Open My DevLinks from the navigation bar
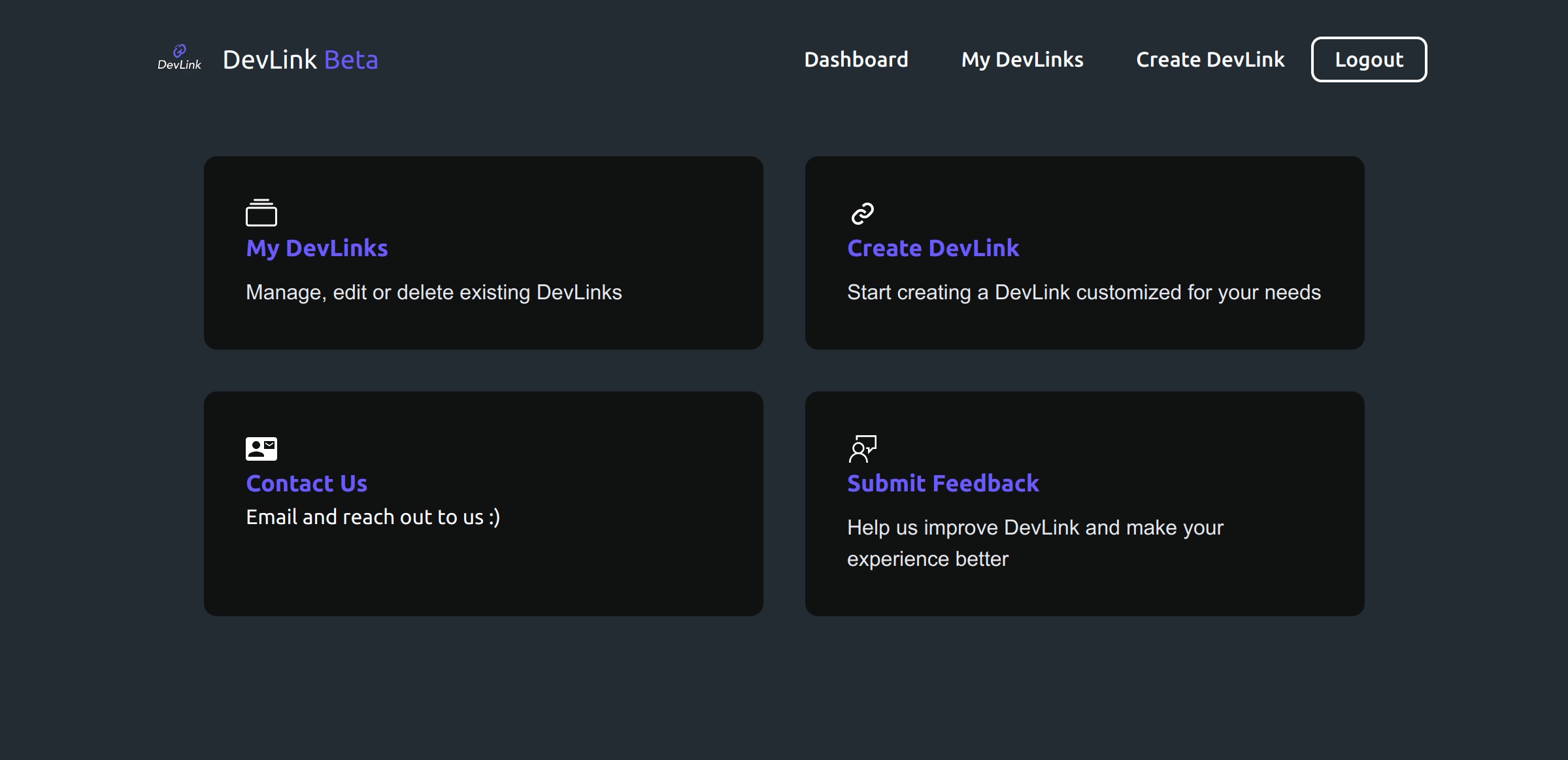 pos(1022,59)
